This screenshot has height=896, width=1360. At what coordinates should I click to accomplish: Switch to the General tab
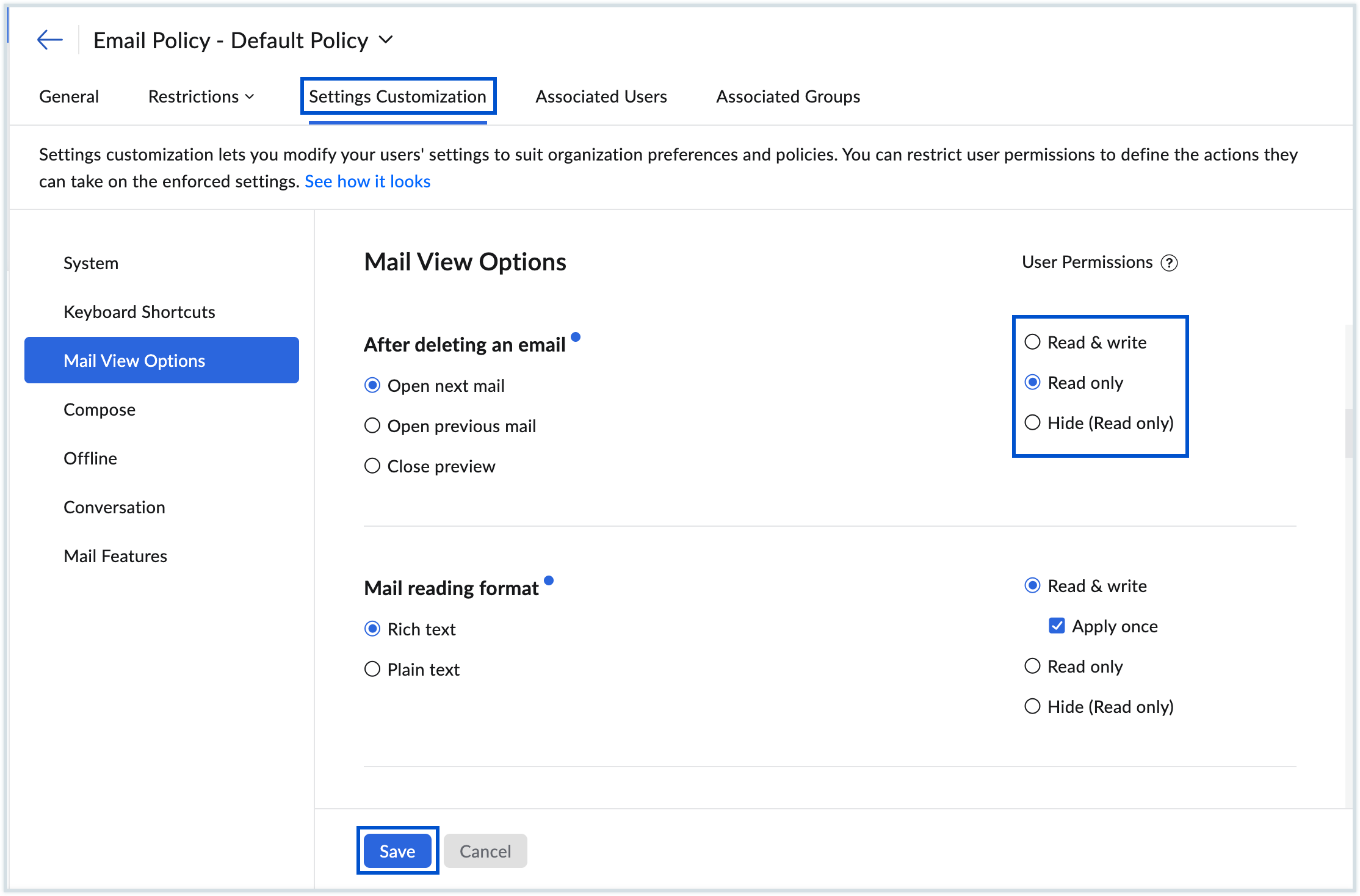(69, 96)
